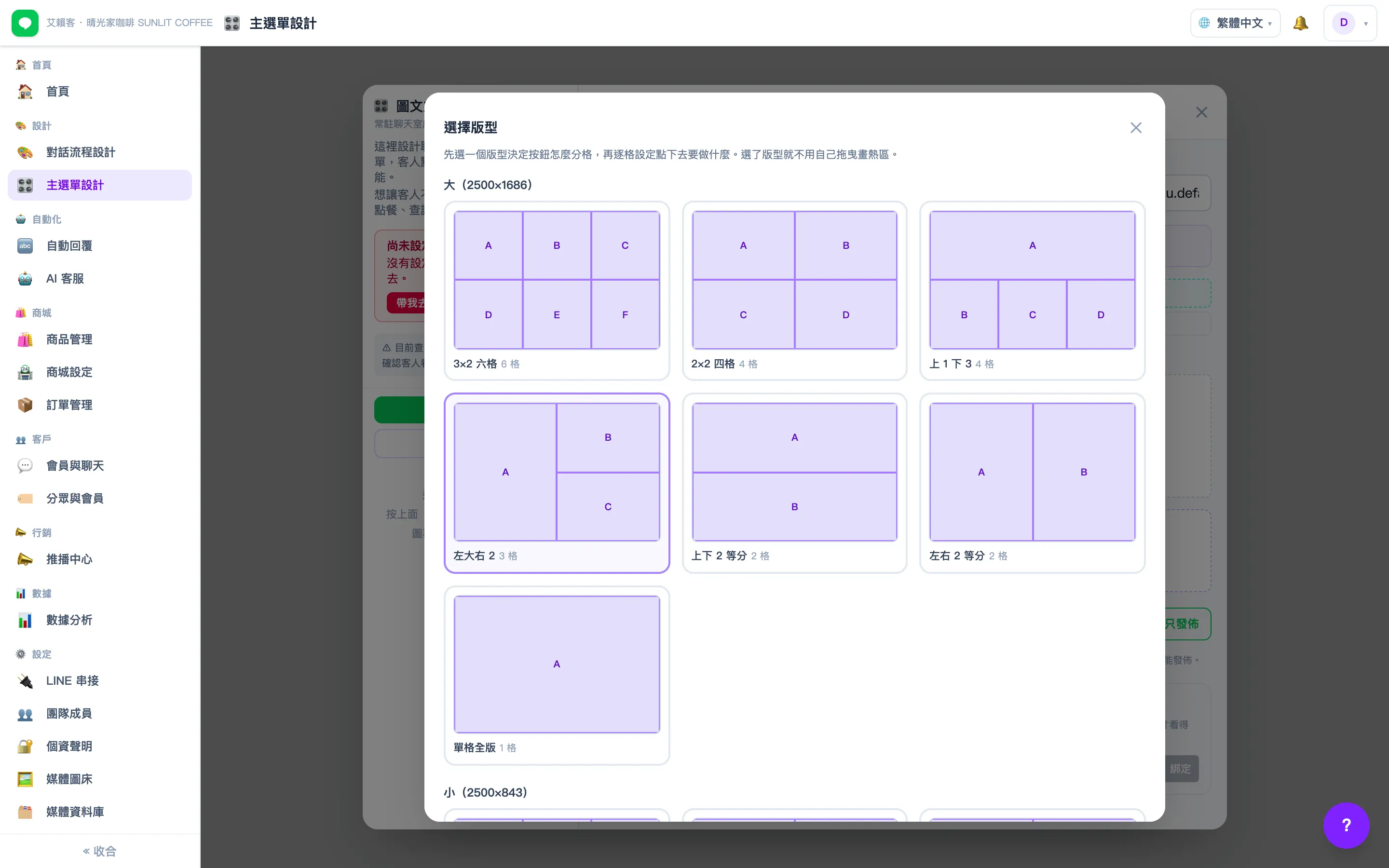The image size is (1389, 868).
Task: Pick the 左右 2 等分 layout
Action: [x=1032, y=483]
